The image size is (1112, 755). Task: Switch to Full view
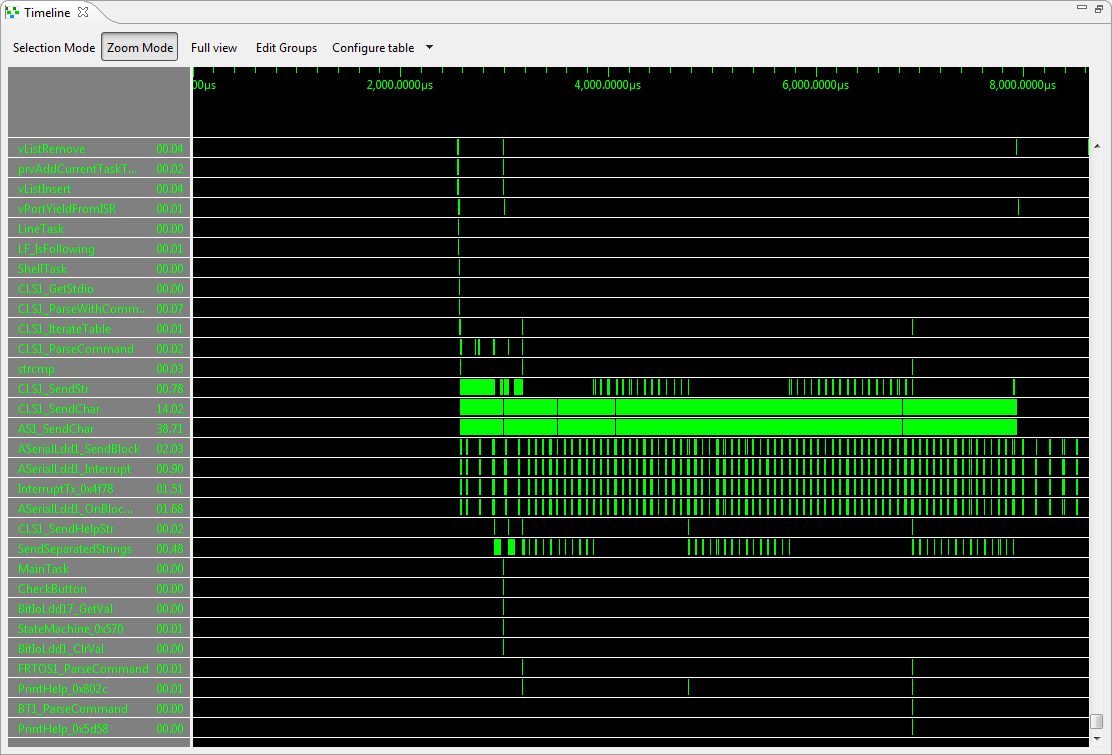(214, 48)
